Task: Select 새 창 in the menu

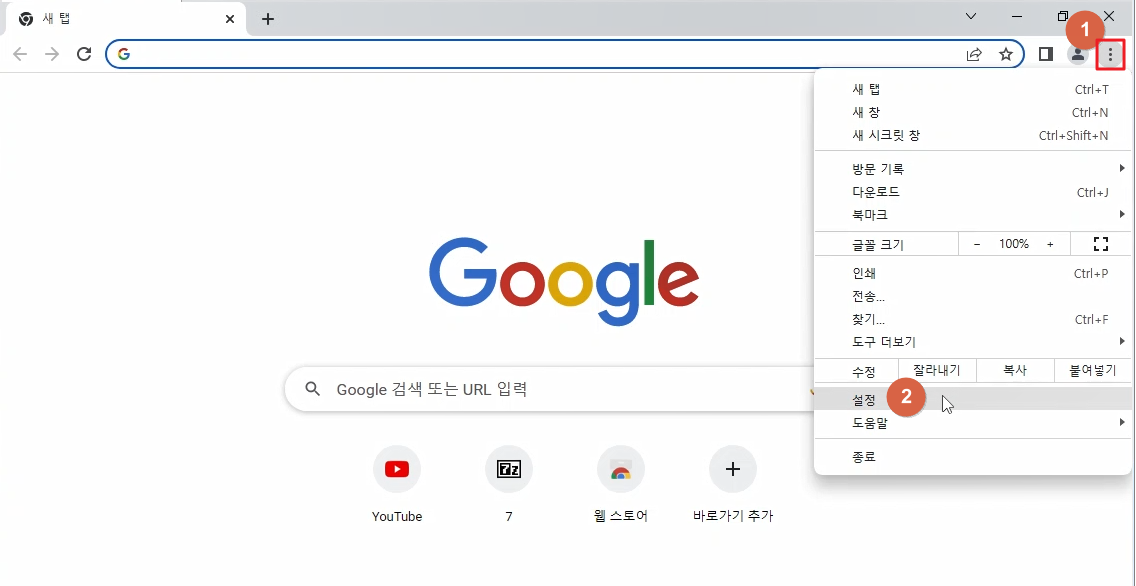Action: point(974,112)
